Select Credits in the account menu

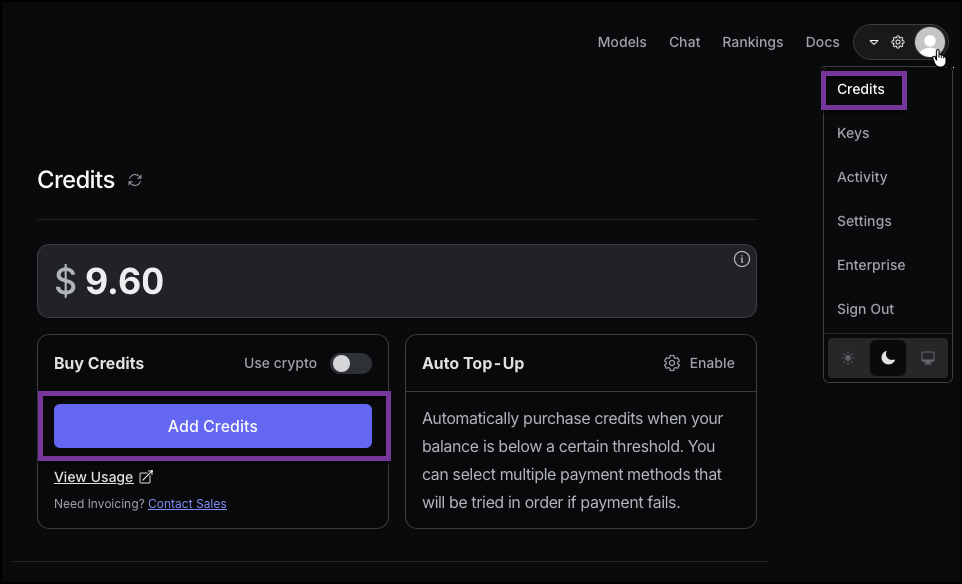(x=861, y=89)
